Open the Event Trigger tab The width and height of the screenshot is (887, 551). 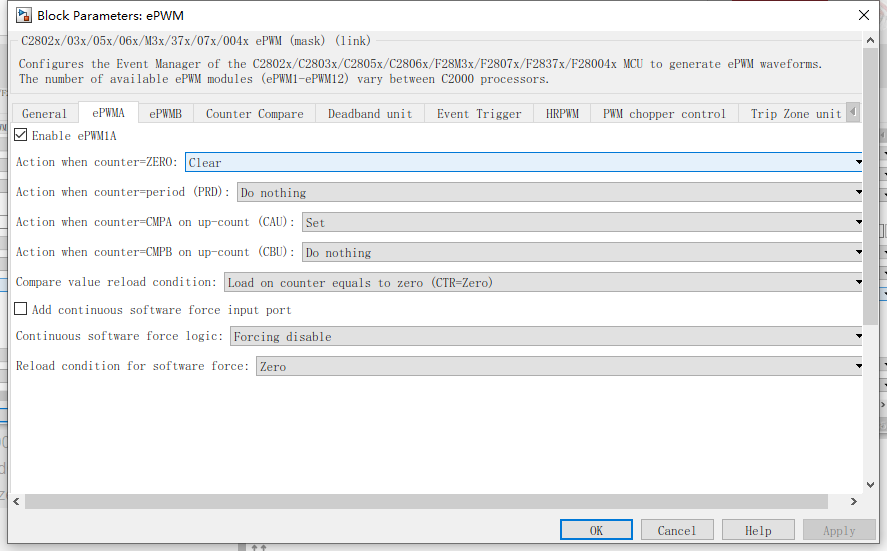point(479,113)
